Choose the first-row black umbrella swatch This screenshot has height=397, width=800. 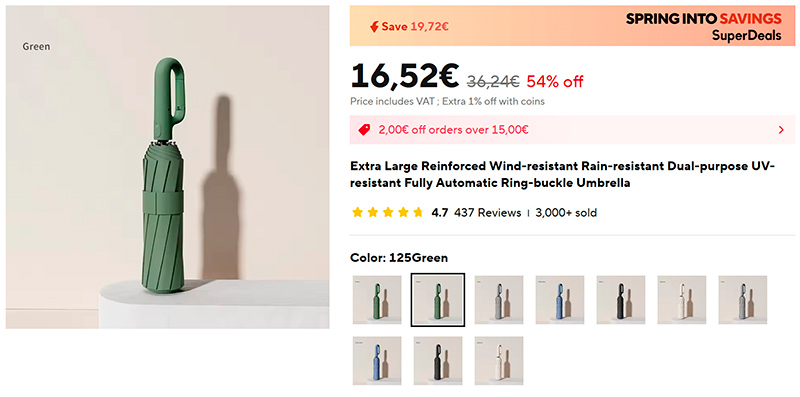tap(621, 300)
